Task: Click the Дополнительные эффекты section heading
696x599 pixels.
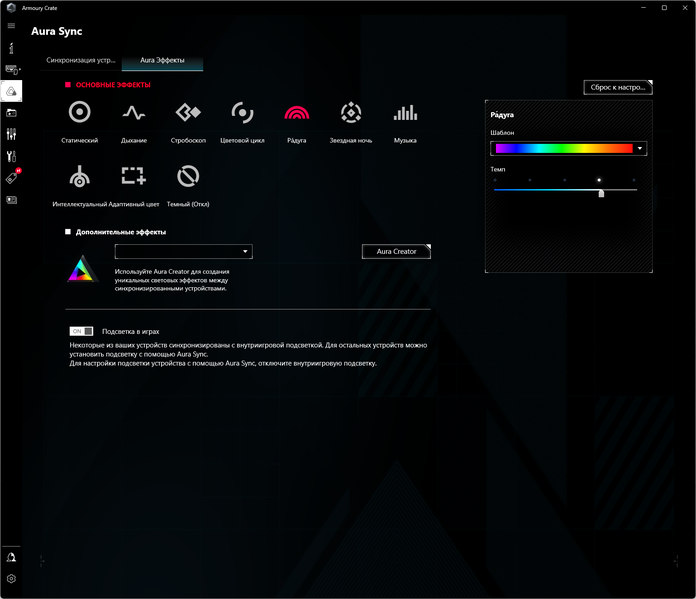Action: click(121, 232)
